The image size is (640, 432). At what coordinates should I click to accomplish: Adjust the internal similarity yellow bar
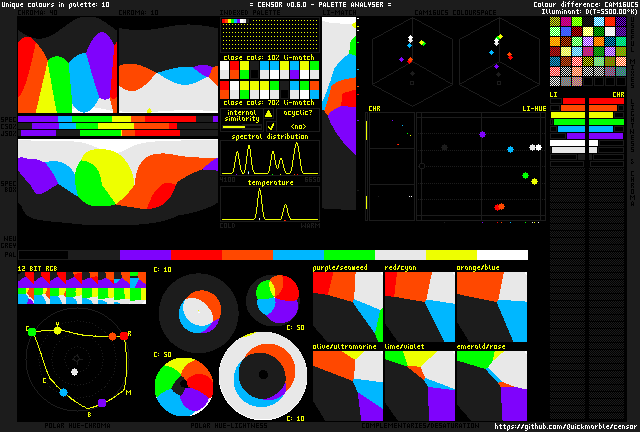coord(240,127)
